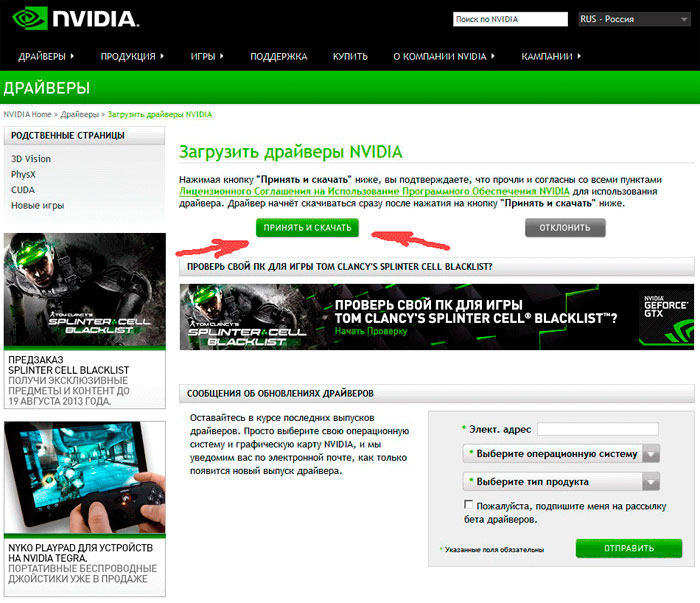700x603 pixels.
Task: Open 'Выберите операционную систему' dropdown
Action: [561, 453]
